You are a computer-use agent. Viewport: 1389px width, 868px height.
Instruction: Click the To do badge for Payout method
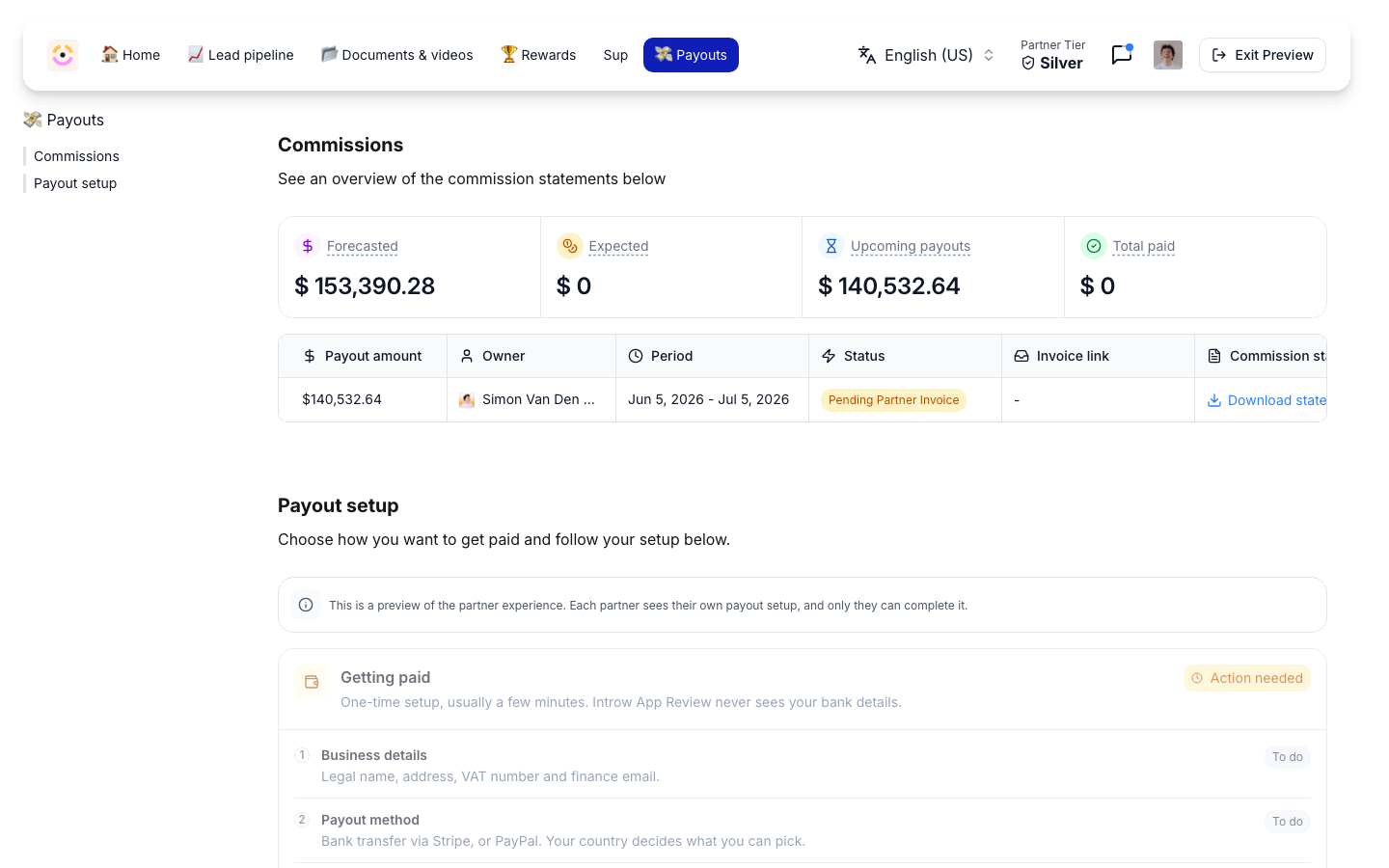coord(1288,822)
